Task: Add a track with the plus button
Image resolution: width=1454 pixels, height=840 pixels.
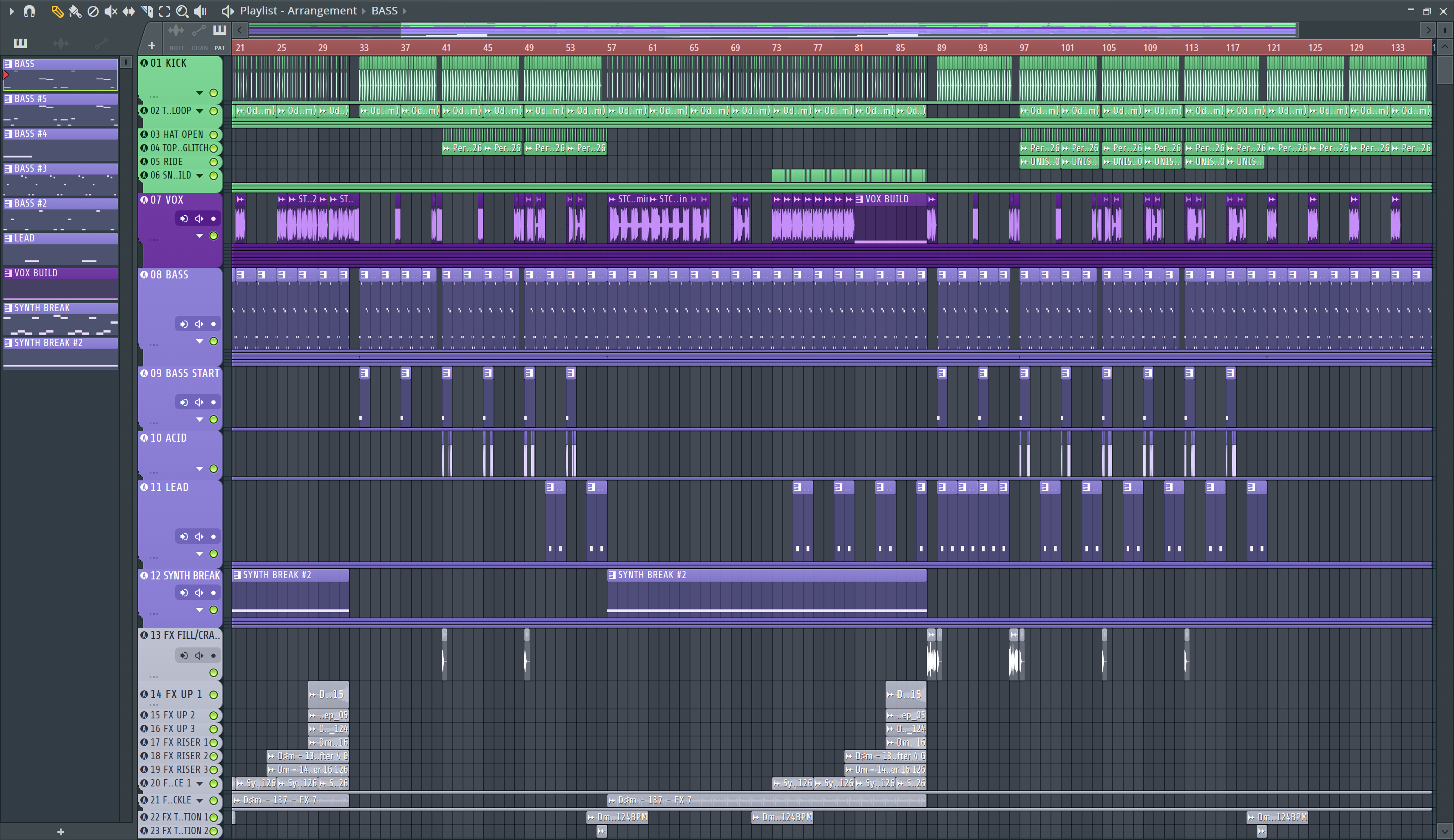Action: (x=151, y=45)
